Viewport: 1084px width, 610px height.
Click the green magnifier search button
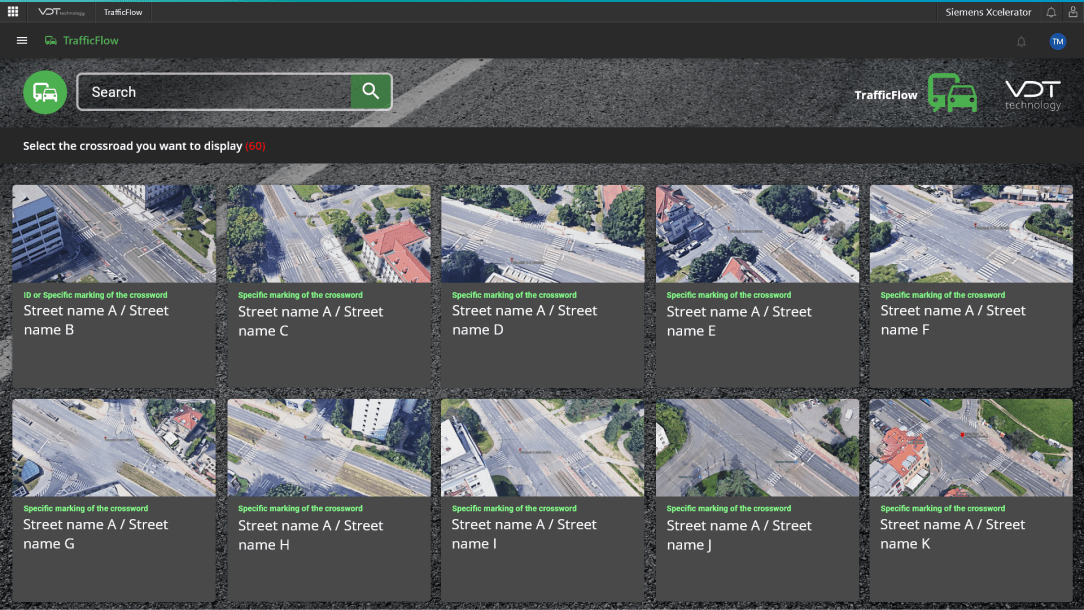pos(371,91)
